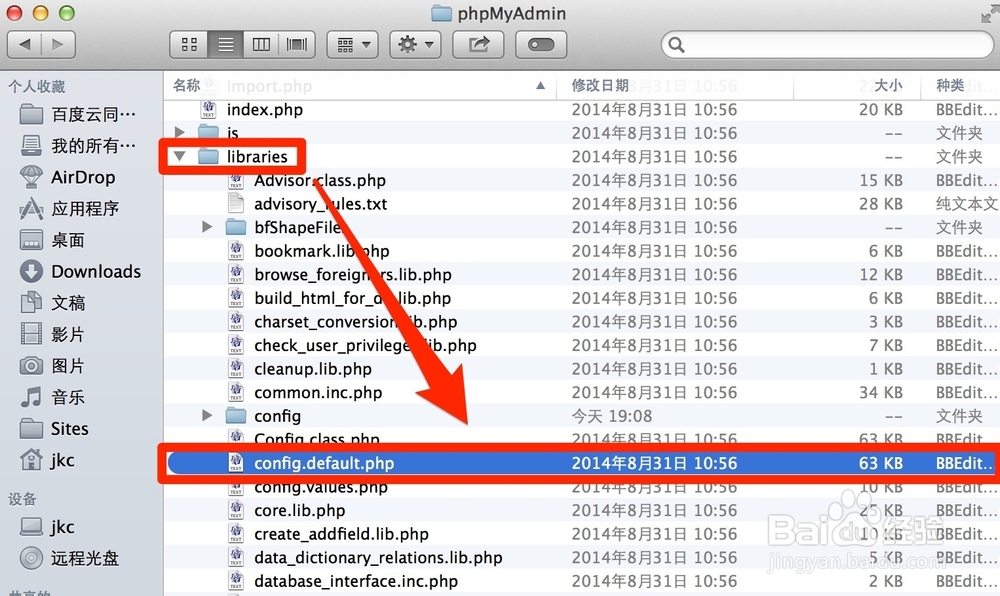The width and height of the screenshot is (1000, 596).
Task: Open the gear action menu
Action: coord(415,45)
